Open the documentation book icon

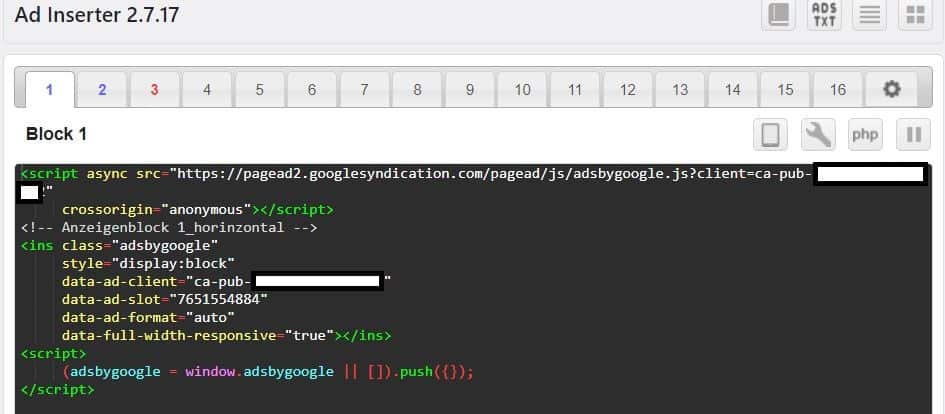click(778, 15)
